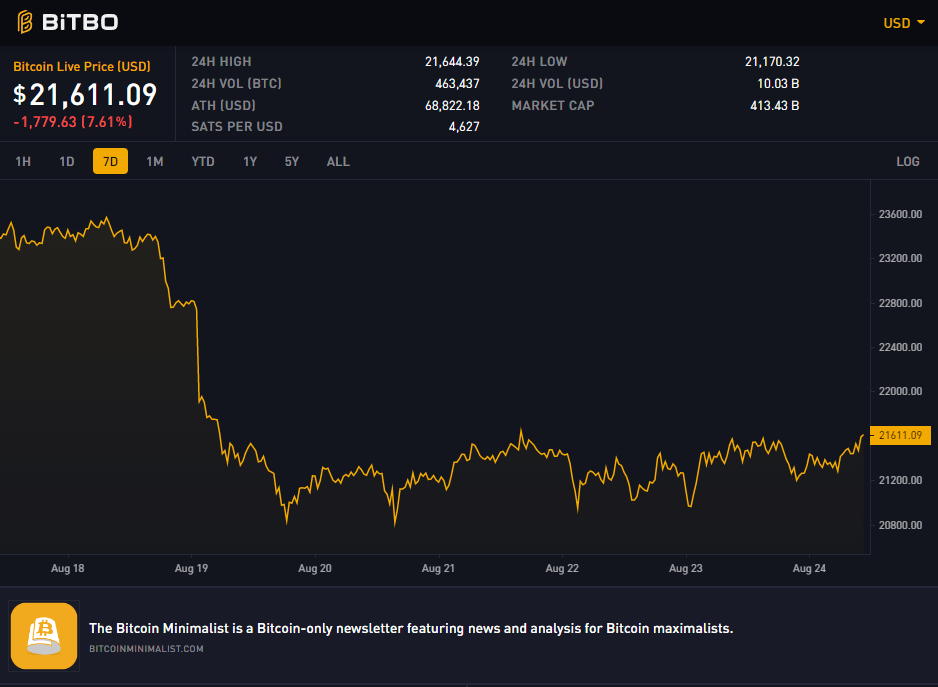Click the BITBO wordmark text

(x=80, y=23)
